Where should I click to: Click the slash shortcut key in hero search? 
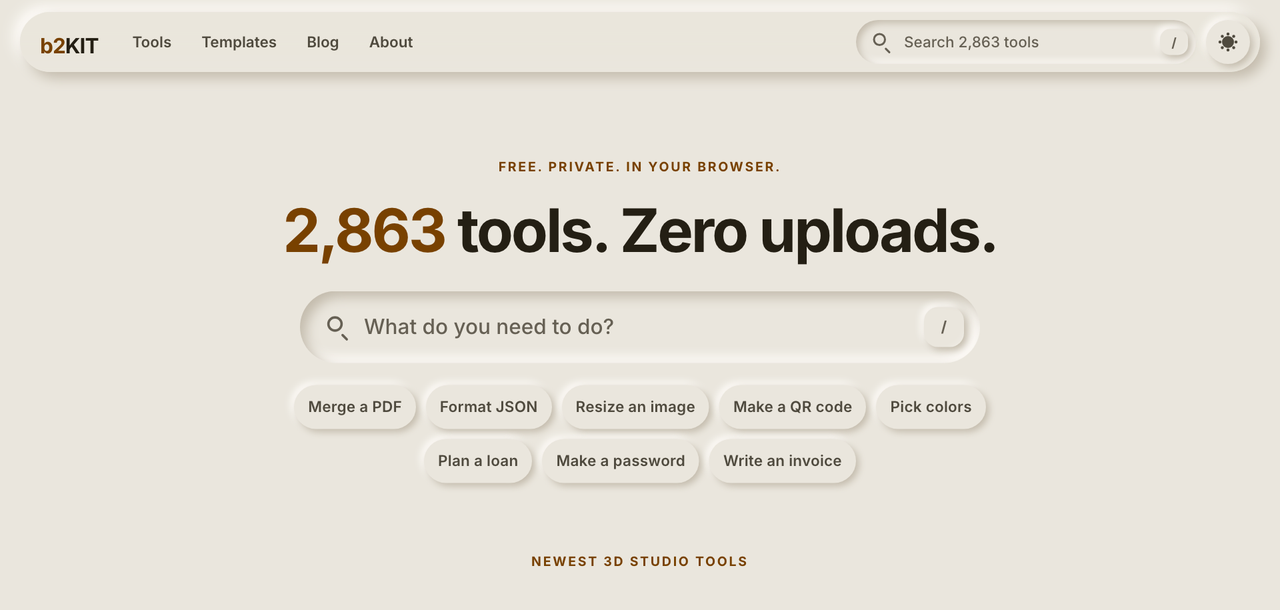[943, 327]
